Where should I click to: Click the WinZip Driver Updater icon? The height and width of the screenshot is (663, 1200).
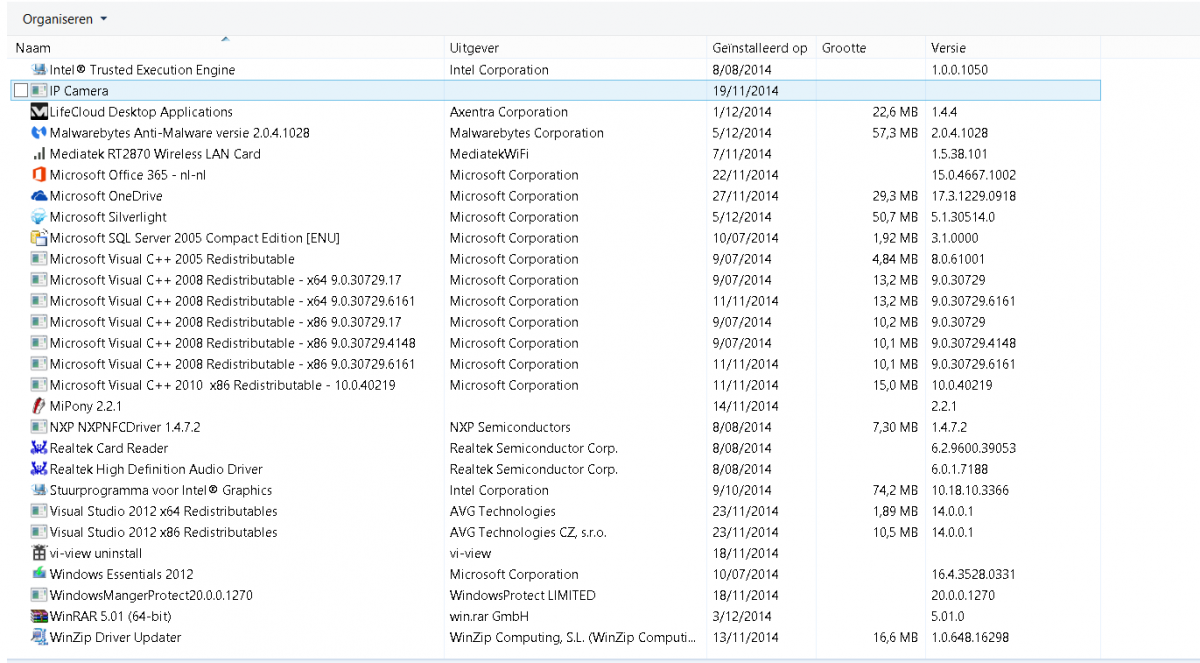tap(39, 637)
